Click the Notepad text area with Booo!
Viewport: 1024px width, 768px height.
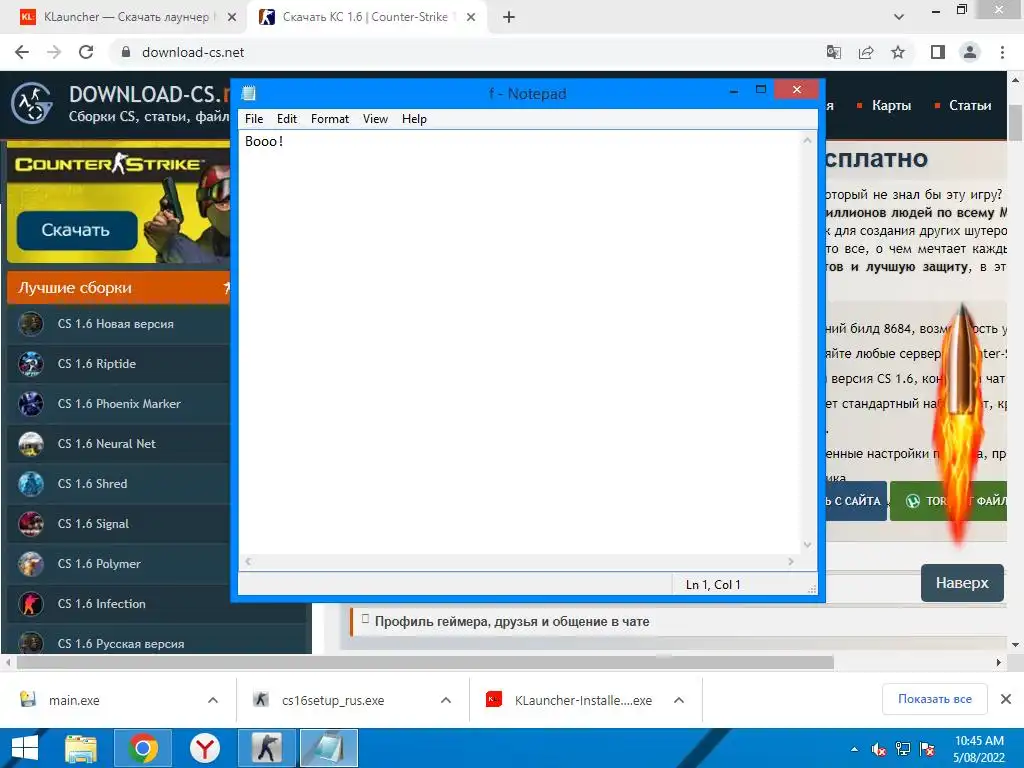(520, 342)
